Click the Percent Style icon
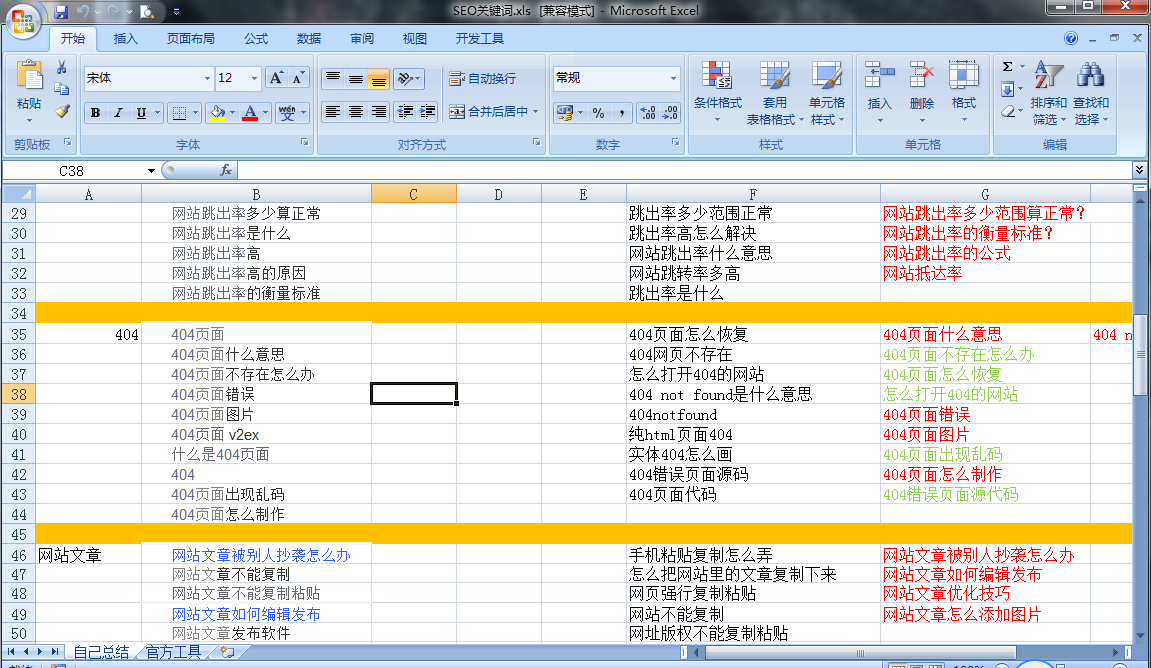Screen dimensions: 1151x668 pyautogui.click(x=598, y=112)
